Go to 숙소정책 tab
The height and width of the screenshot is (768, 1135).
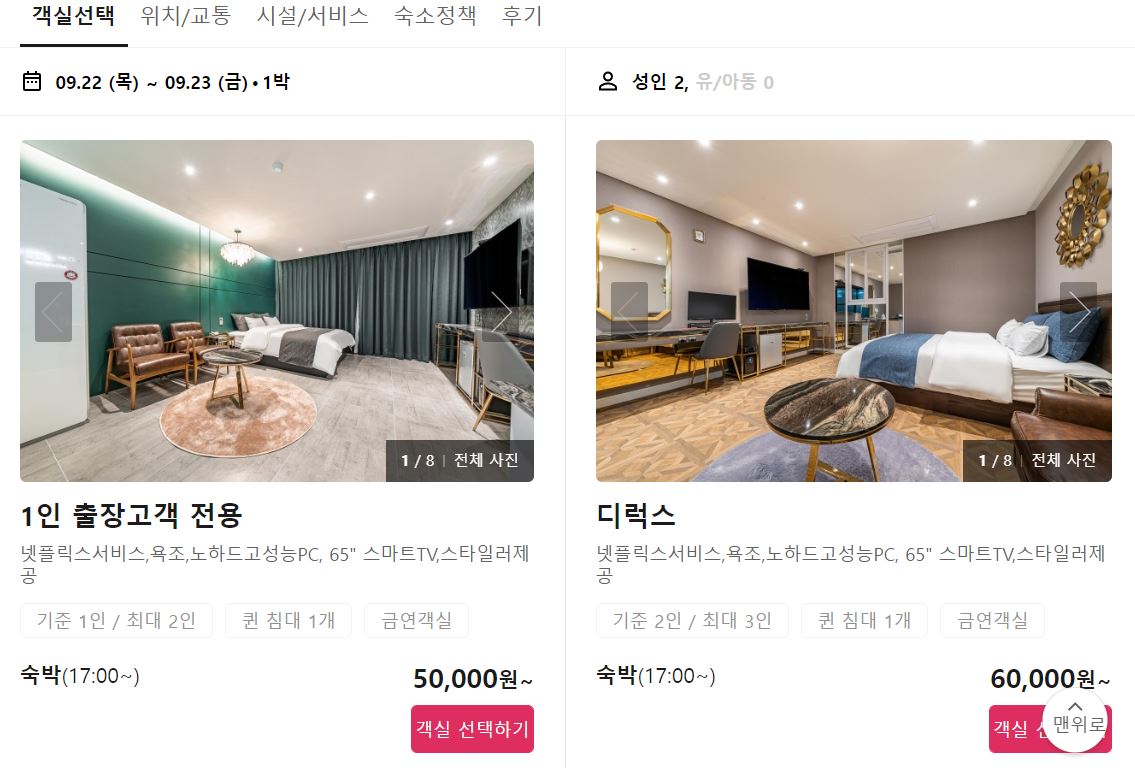point(435,16)
